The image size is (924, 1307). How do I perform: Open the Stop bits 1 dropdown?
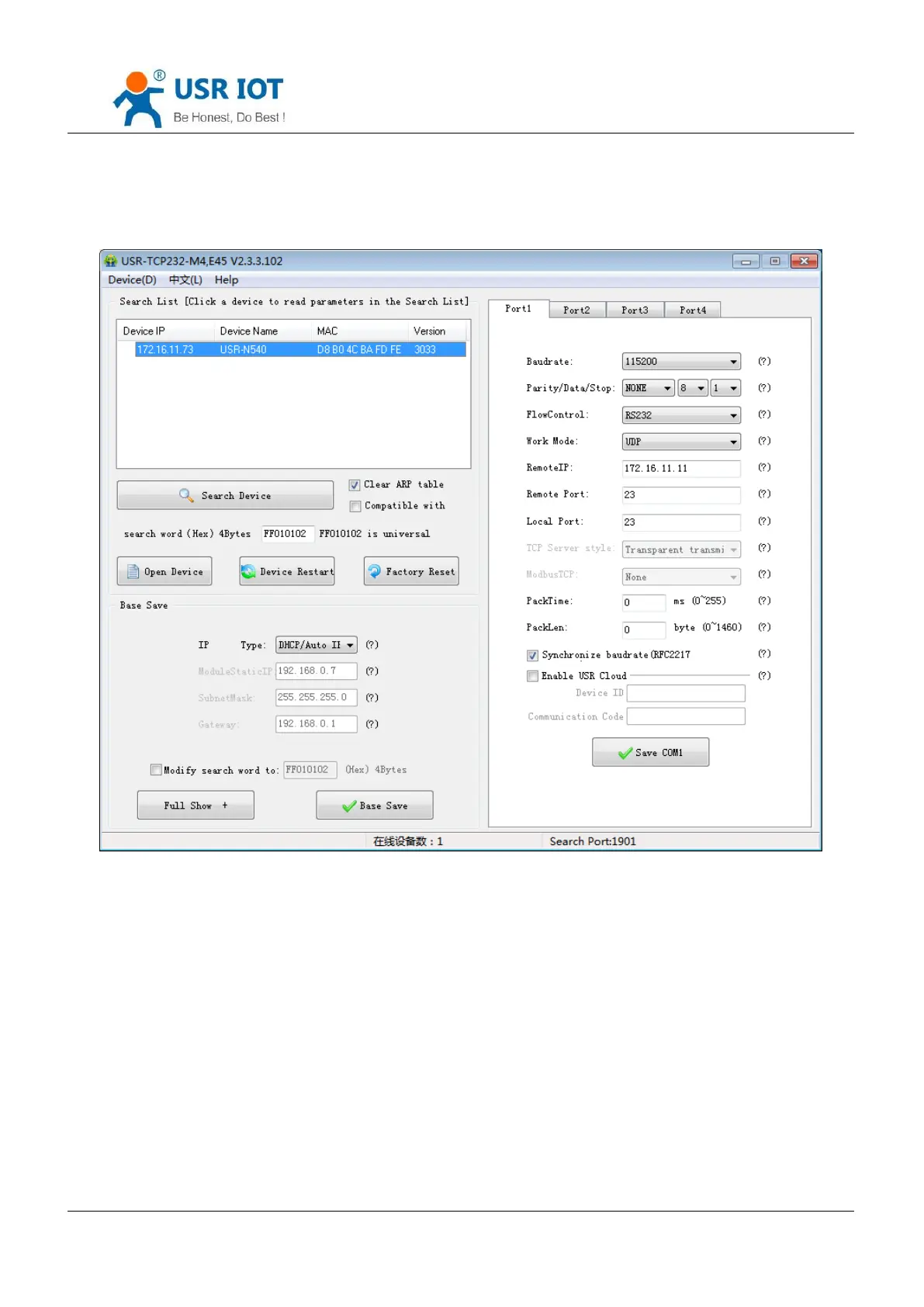(x=726, y=388)
